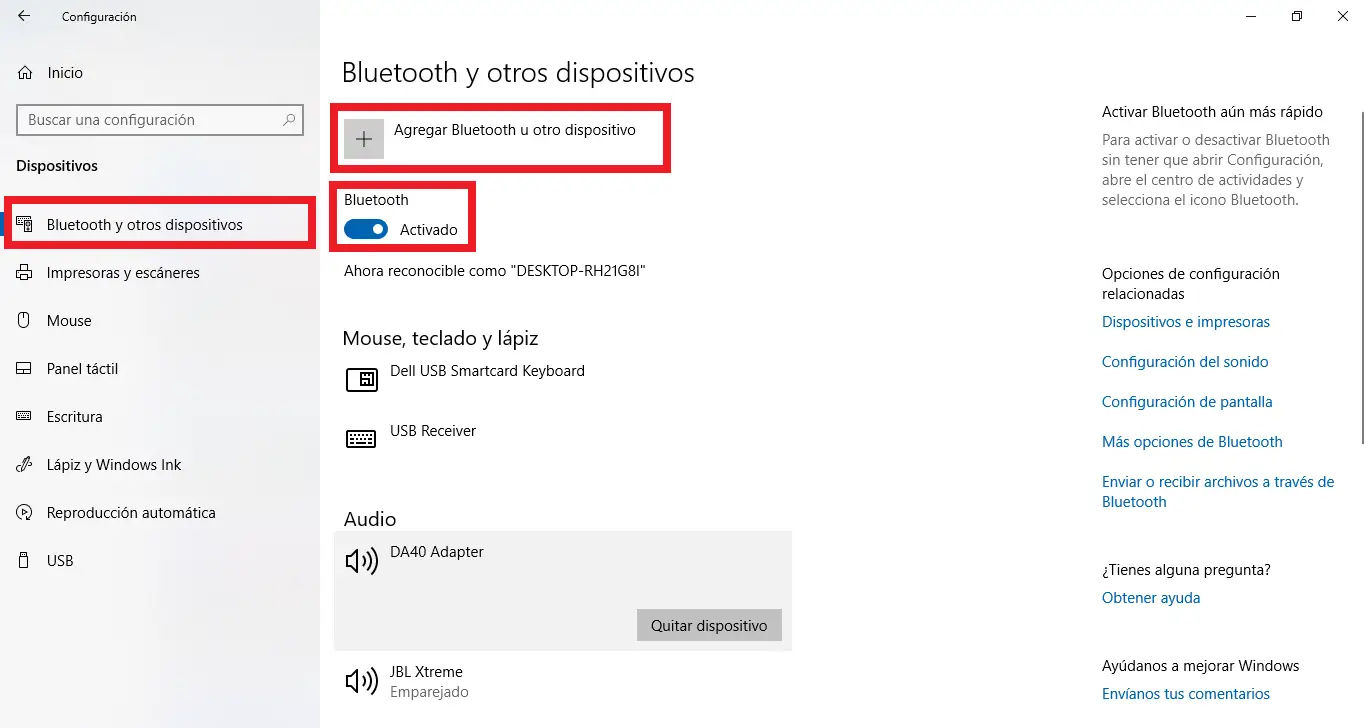This screenshot has height=728, width=1366.
Task: Click the Quitar dispositivo button
Action: pos(709,625)
